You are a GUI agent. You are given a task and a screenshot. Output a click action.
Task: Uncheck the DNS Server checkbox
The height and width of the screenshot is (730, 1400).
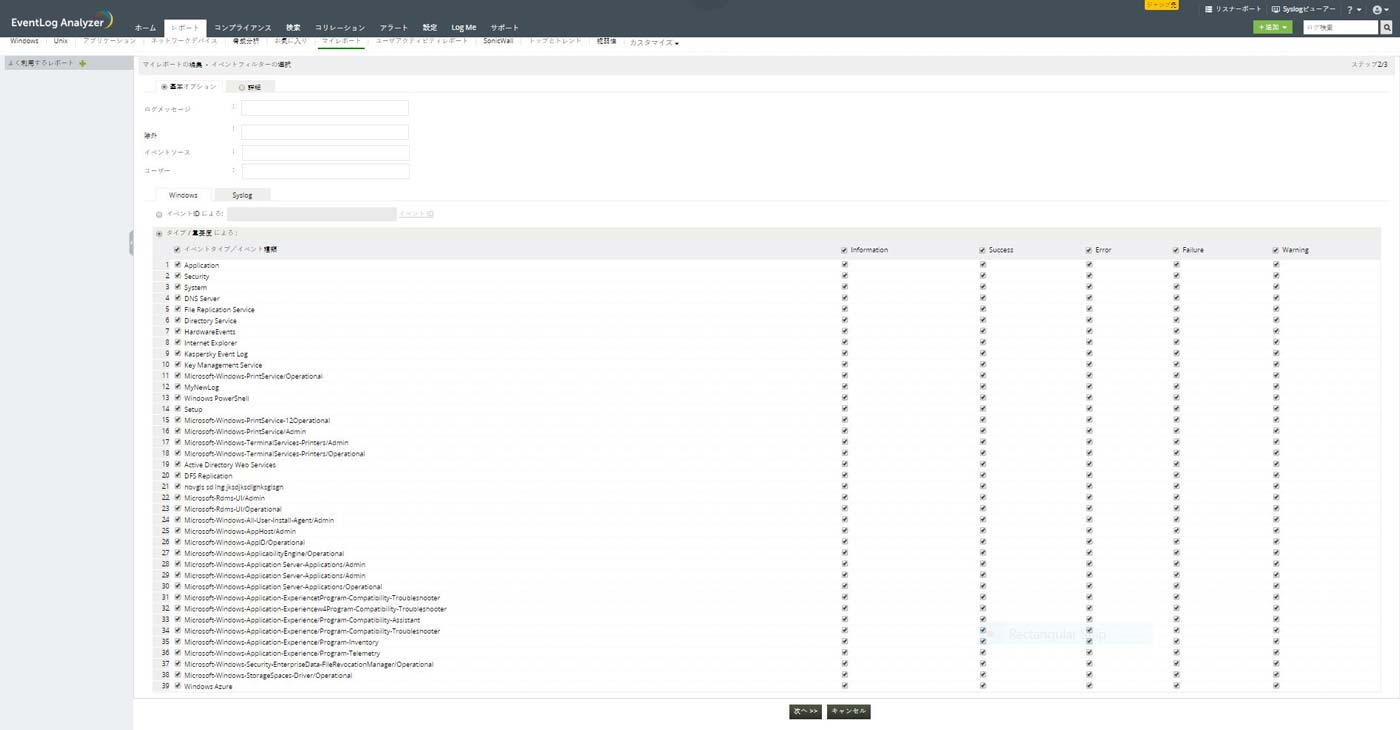tap(178, 298)
